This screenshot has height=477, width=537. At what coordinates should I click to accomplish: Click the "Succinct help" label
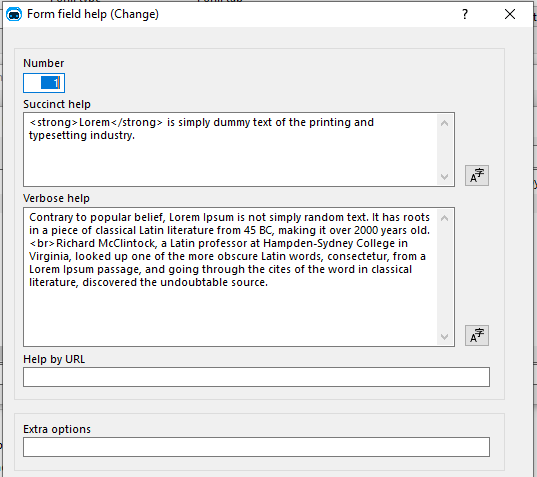click(57, 104)
